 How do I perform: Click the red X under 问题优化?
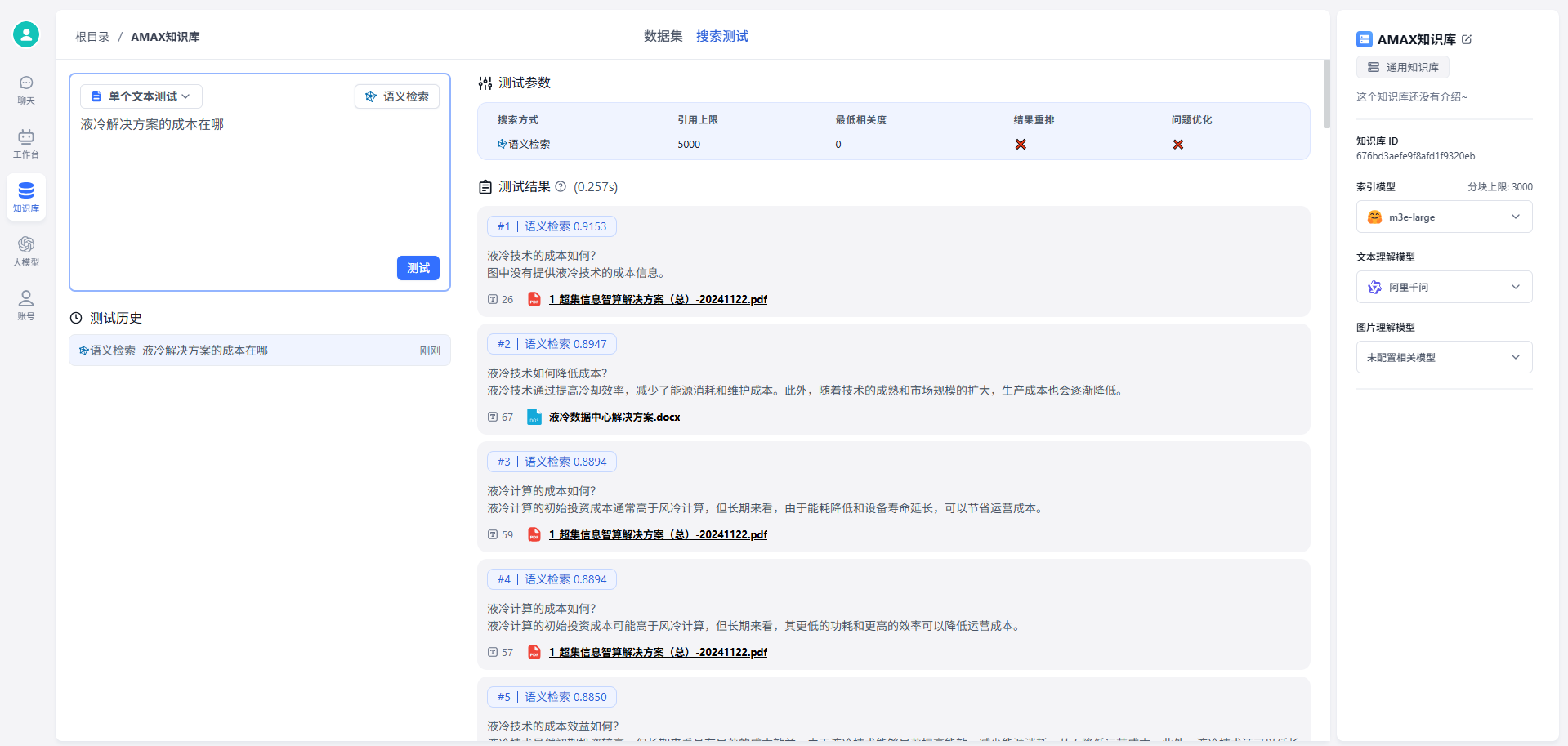click(x=1178, y=144)
